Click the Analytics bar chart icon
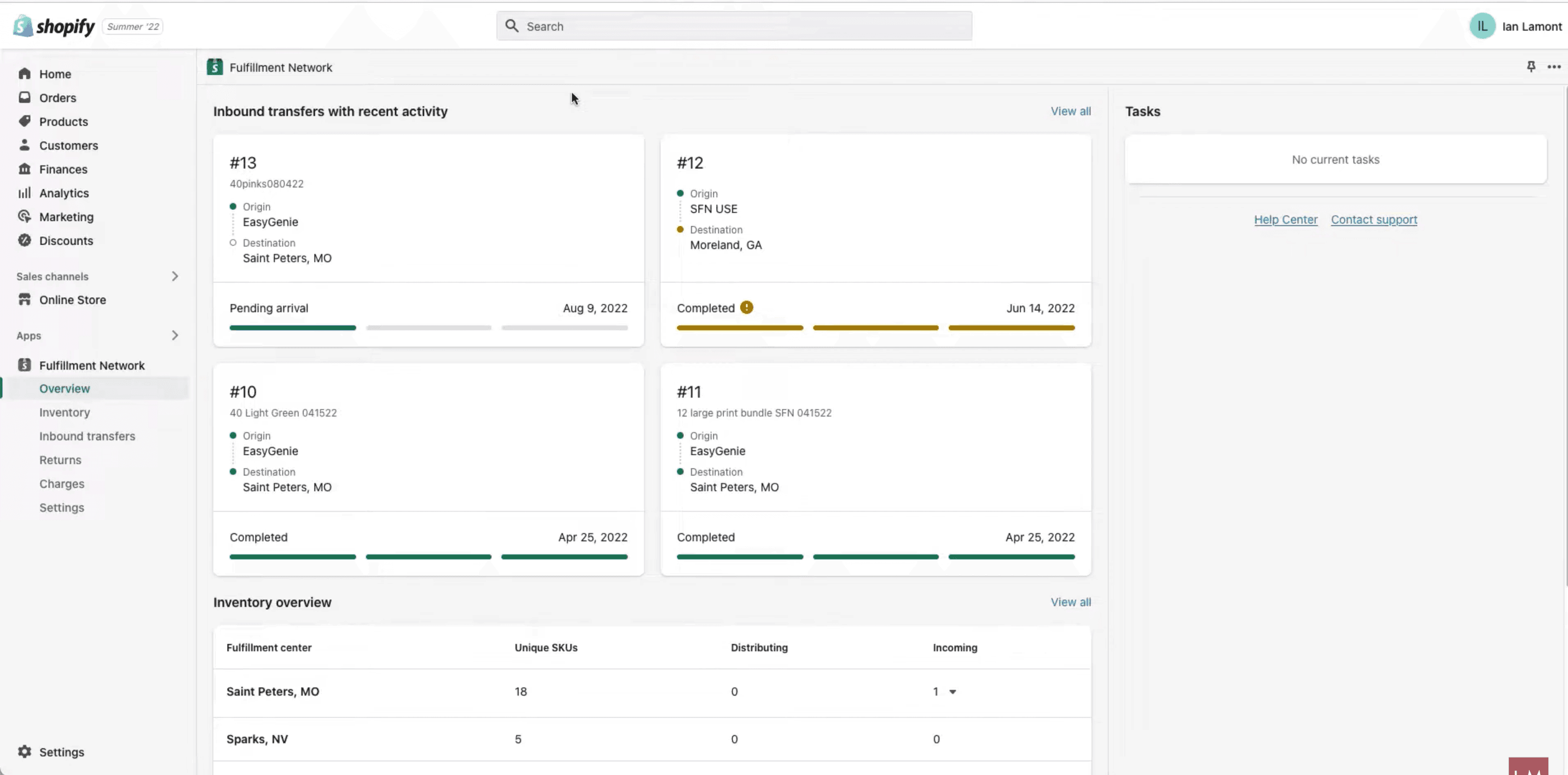 point(25,193)
